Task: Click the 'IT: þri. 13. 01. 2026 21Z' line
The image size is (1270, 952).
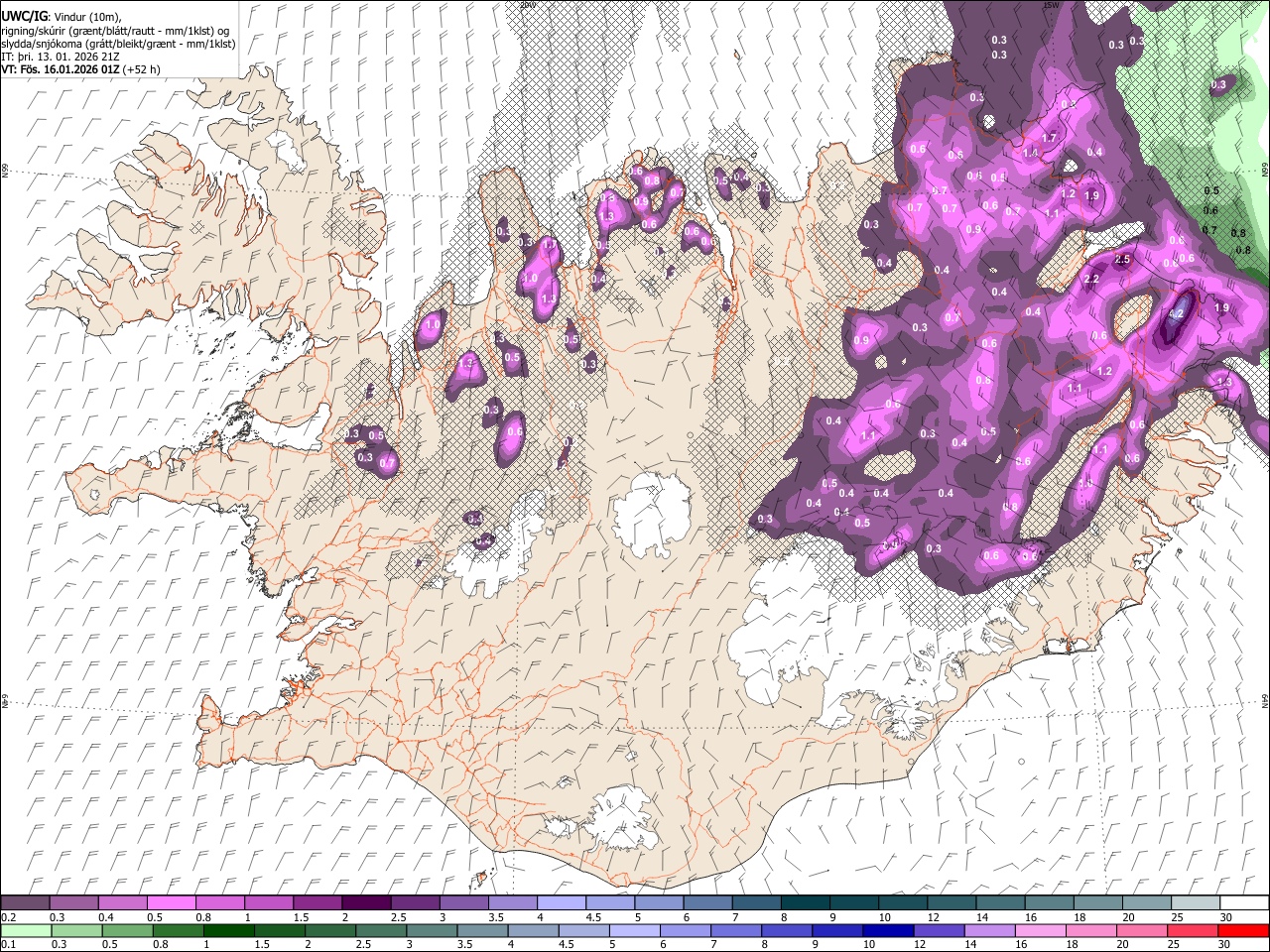Action: tap(62, 57)
